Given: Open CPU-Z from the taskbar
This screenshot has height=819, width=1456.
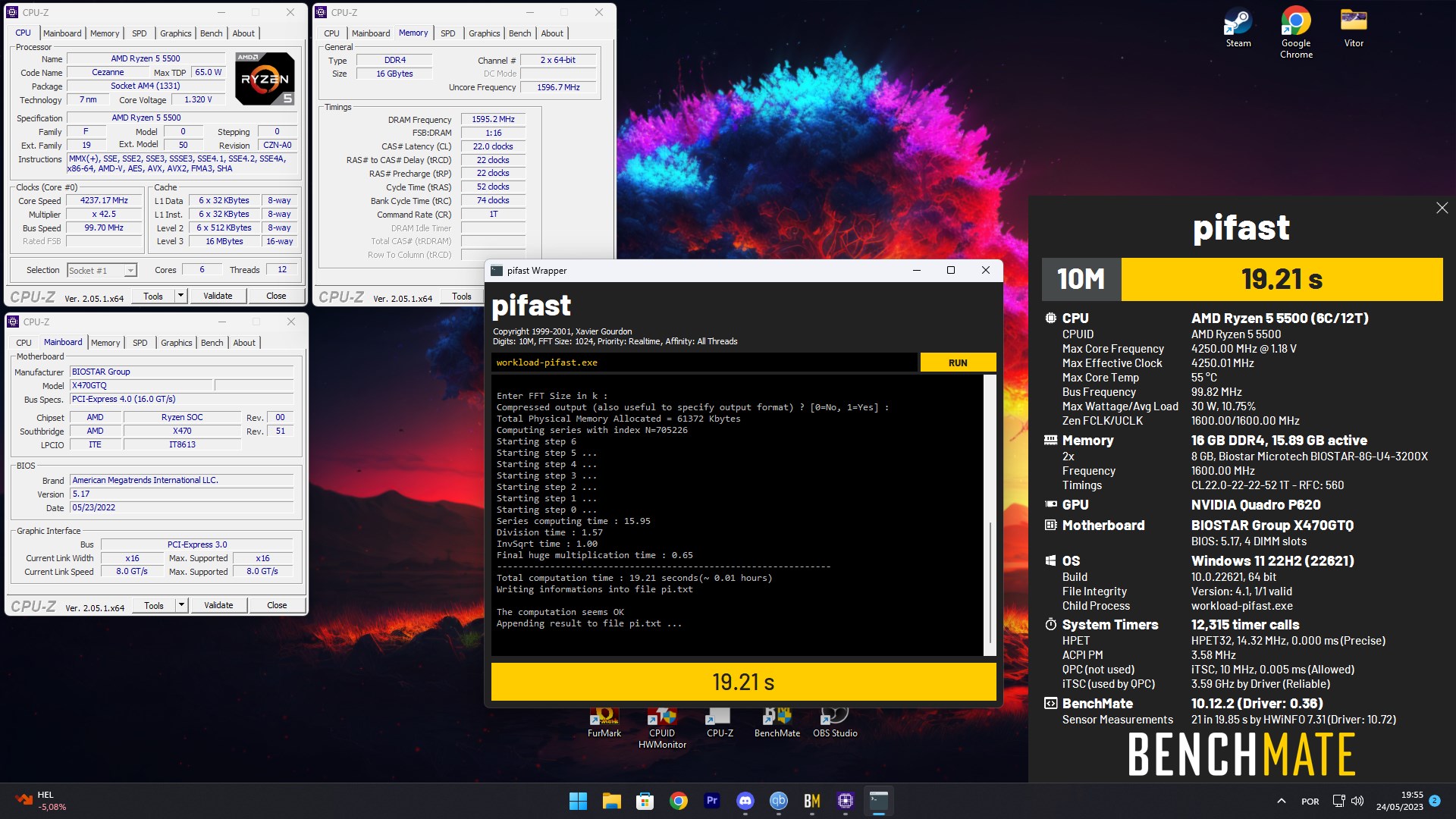Looking at the screenshot, I should click(x=846, y=801).
